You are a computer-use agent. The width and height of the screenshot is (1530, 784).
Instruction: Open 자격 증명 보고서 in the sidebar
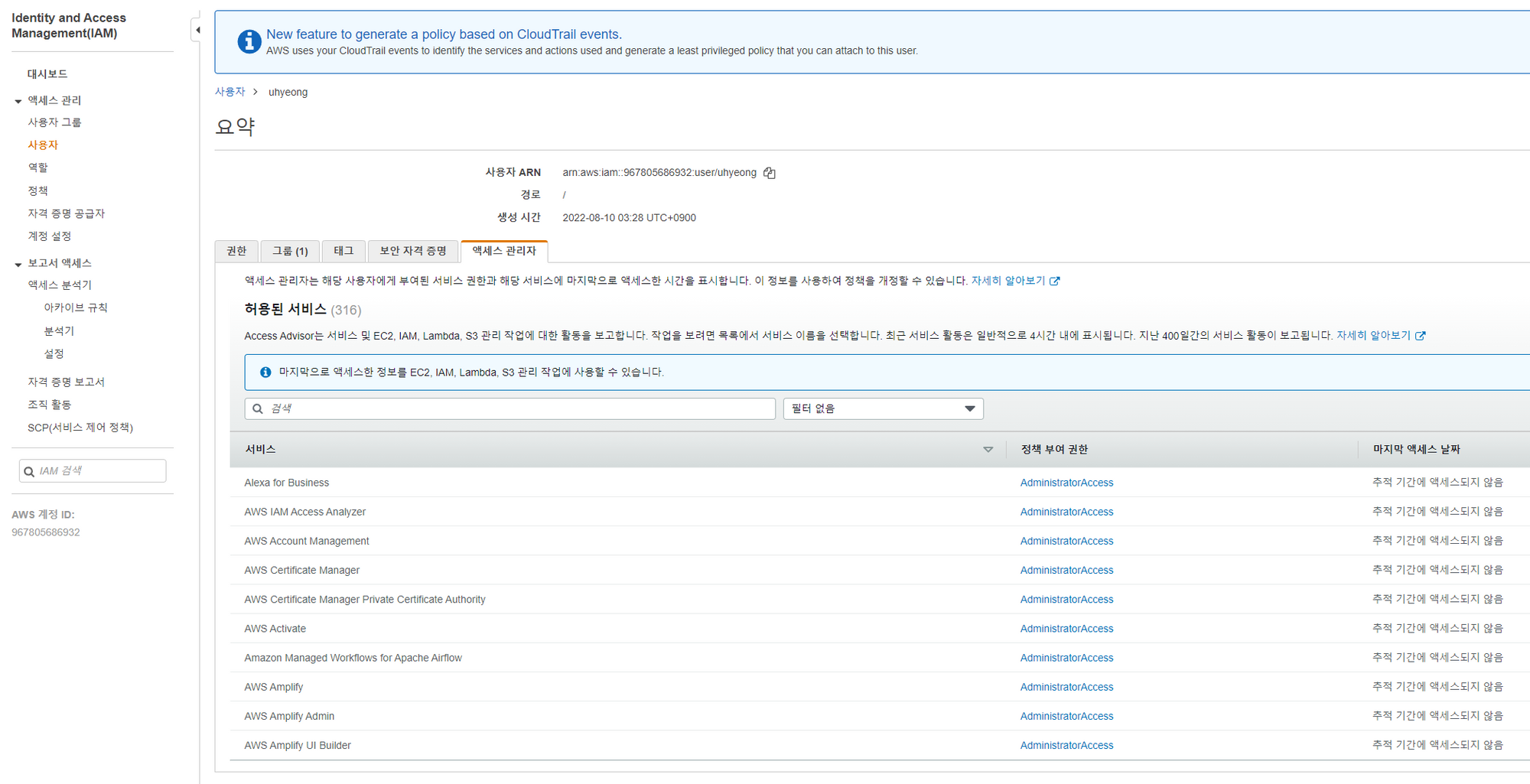tap(67, 382)
